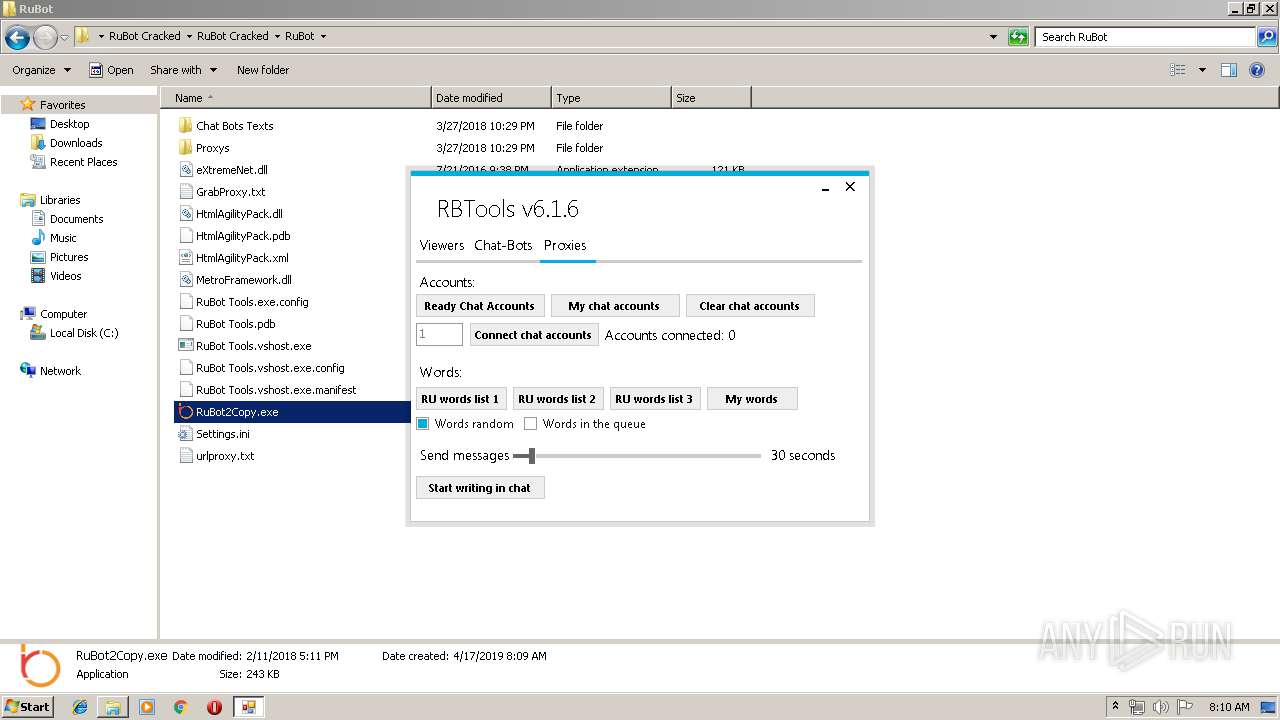The image size is (1280, 720).
Task: Click the volume tray icon
Action: pyautogui.click(x=1159, y=707)
